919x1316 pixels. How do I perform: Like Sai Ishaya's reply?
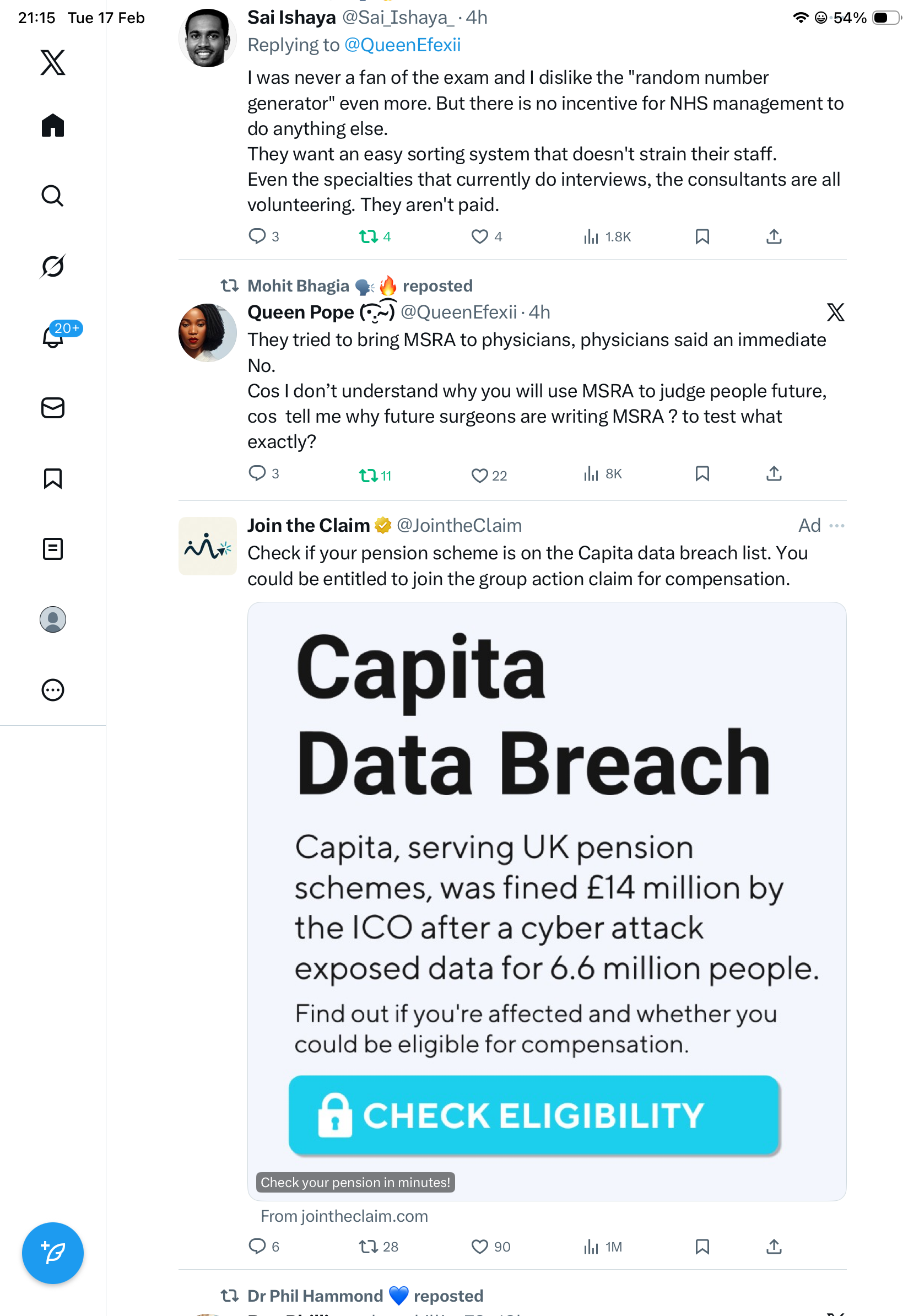[479, 237]
